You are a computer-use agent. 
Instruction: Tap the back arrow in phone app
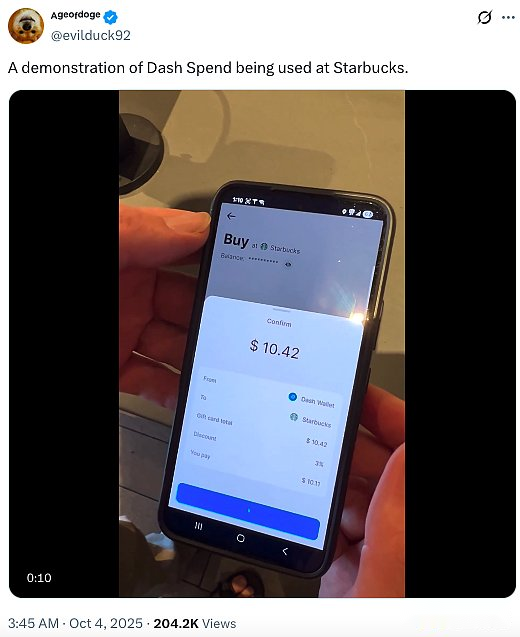click(231, 216)
